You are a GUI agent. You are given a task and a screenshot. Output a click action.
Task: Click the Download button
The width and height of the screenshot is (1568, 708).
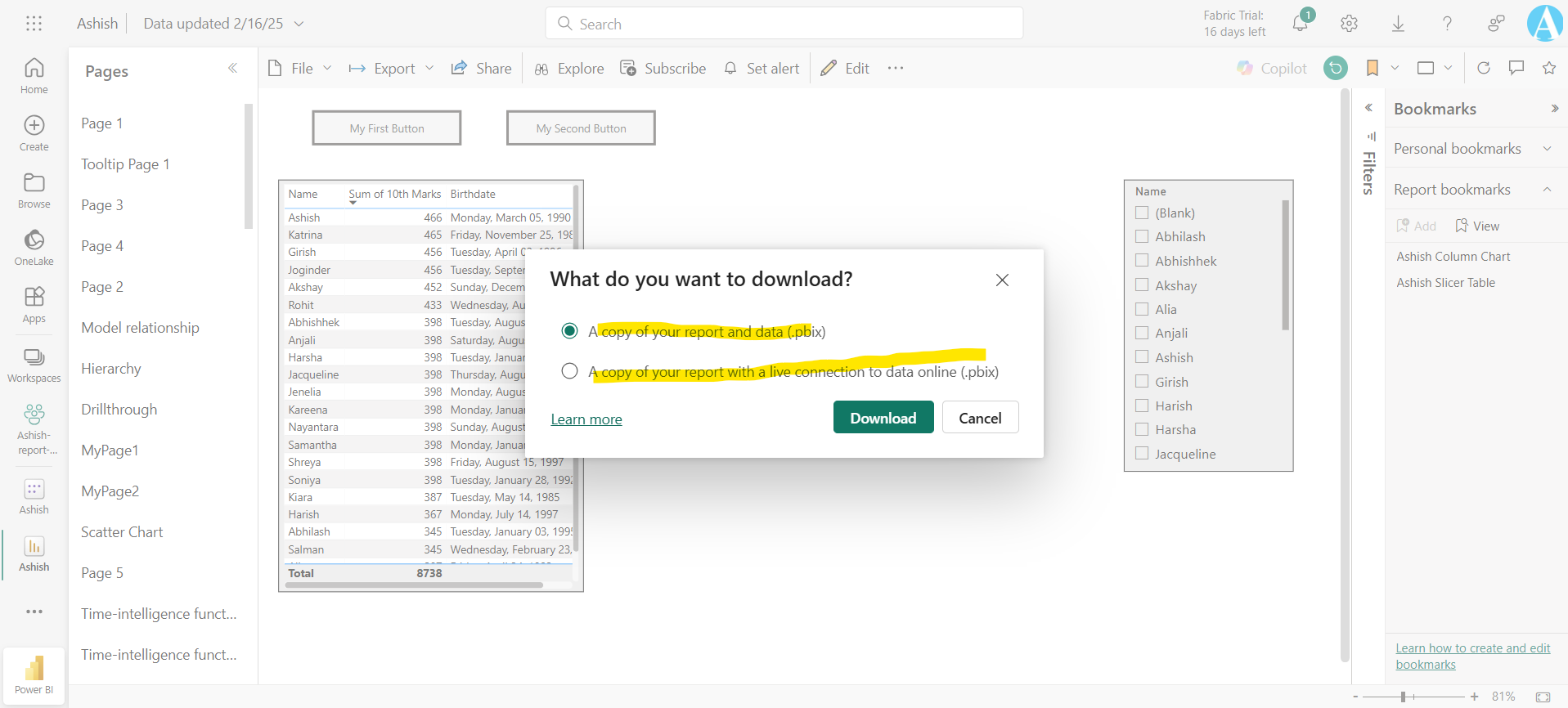pyautogui.click(x=883, y=418)
